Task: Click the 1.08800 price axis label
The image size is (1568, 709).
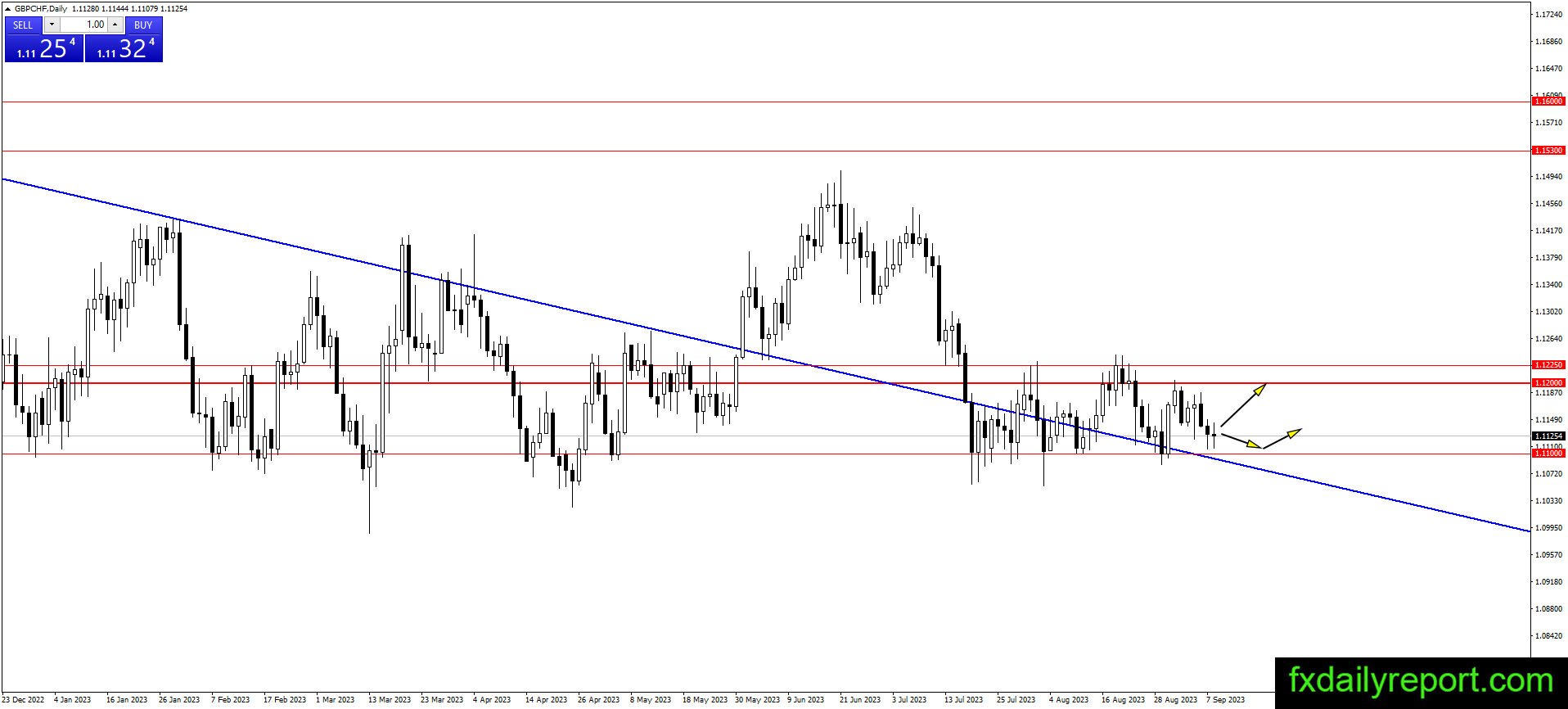Action: (x=1548, y=609)
